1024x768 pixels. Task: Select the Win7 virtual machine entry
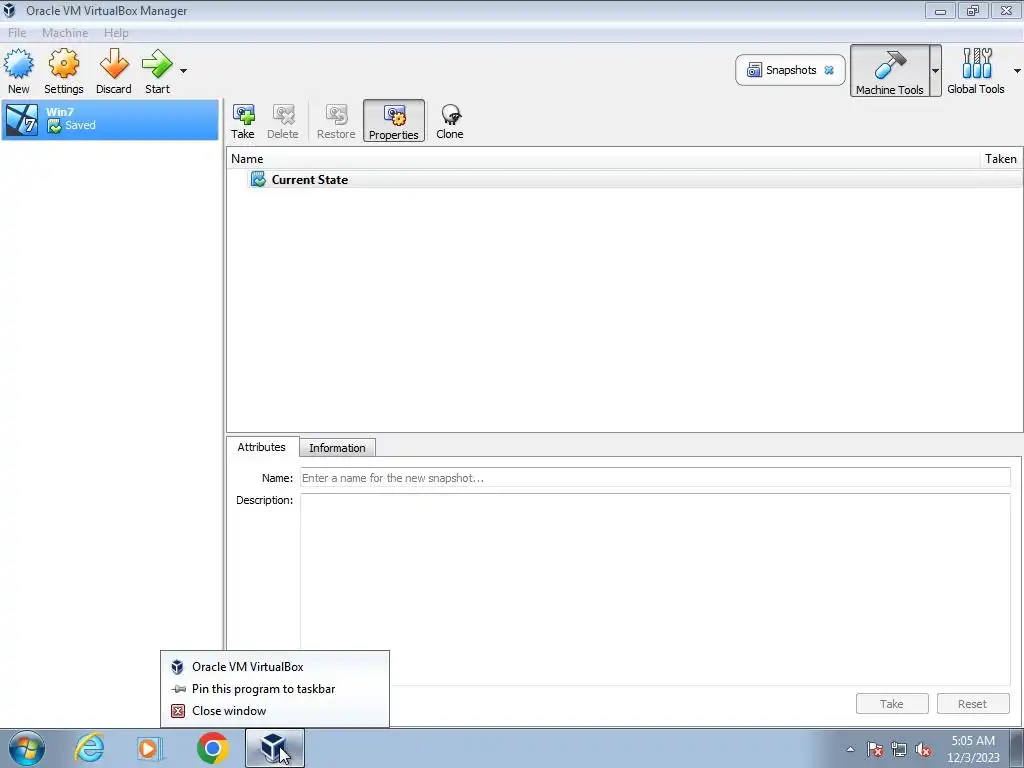point(110,120)
